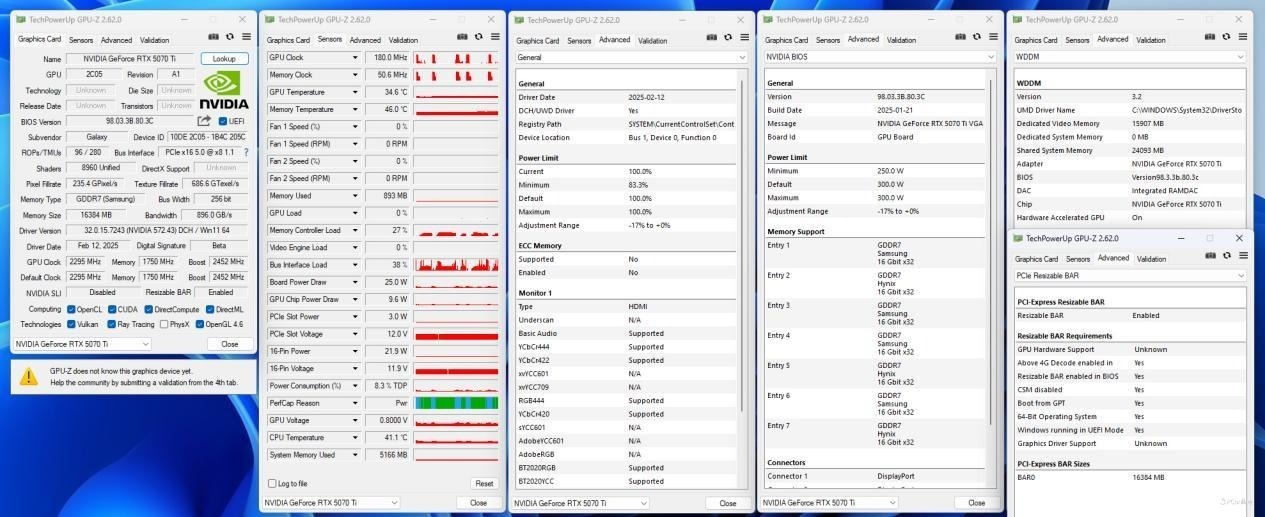The width and height of the screenshot is (1265, 517).
Task: Click Close button in NVIDIA BIOS window
Action: (976, 503)
